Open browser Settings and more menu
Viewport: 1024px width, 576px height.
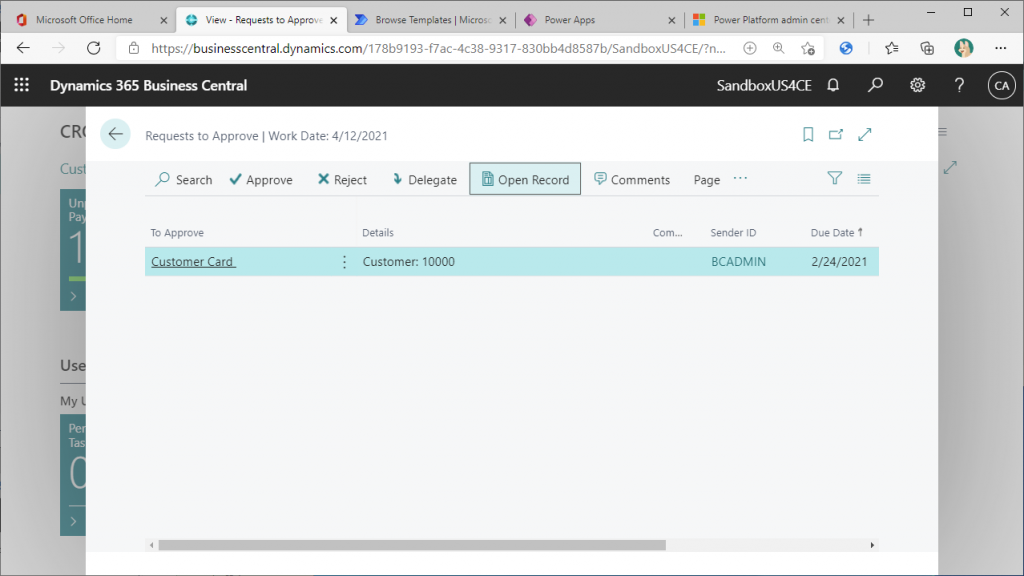pos(1000,48)
